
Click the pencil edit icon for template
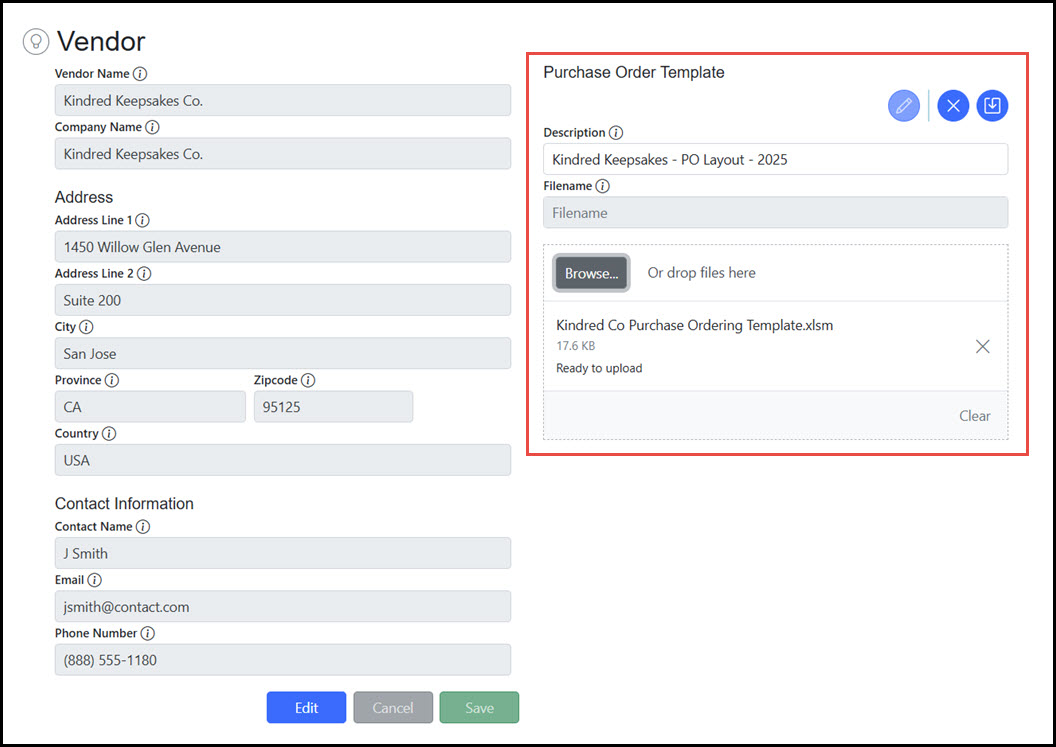click(903, 105)
